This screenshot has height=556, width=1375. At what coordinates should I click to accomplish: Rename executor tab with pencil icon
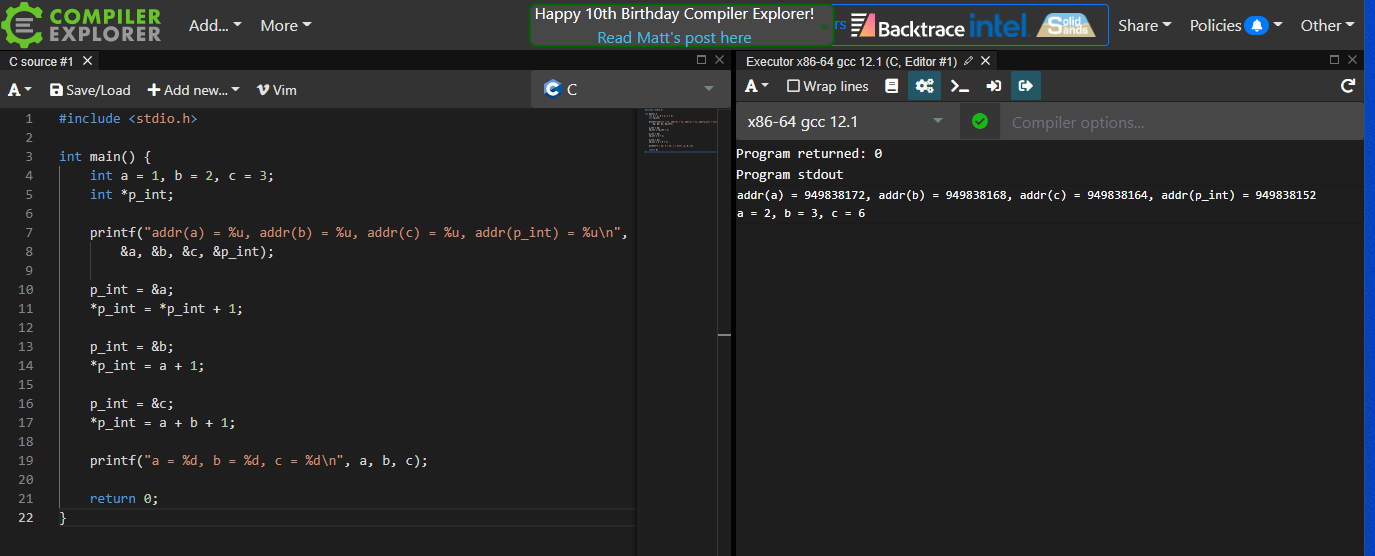click(968, 61)
